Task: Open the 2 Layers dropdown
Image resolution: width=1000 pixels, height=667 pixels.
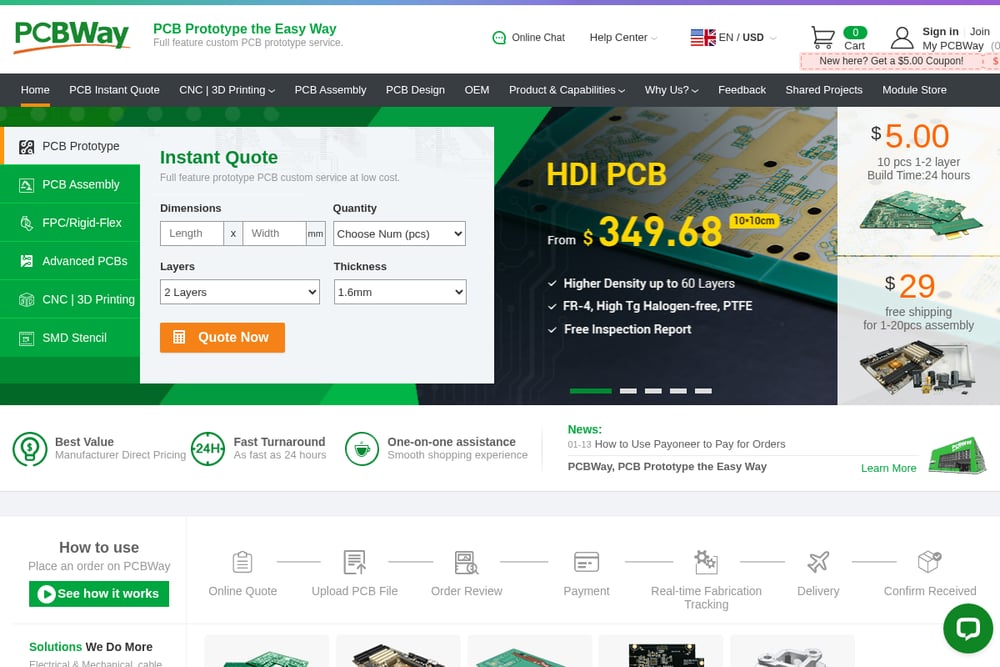Action: click(x=240, y=292)
